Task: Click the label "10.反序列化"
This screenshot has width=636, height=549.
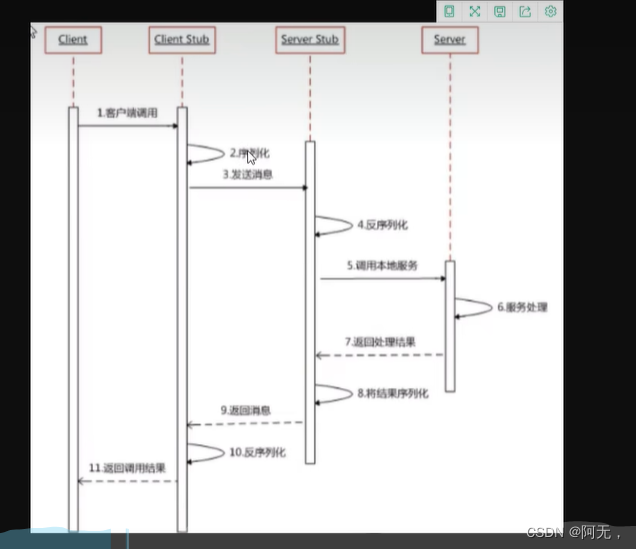Action: pyautogui.click(x=258, y=452)
